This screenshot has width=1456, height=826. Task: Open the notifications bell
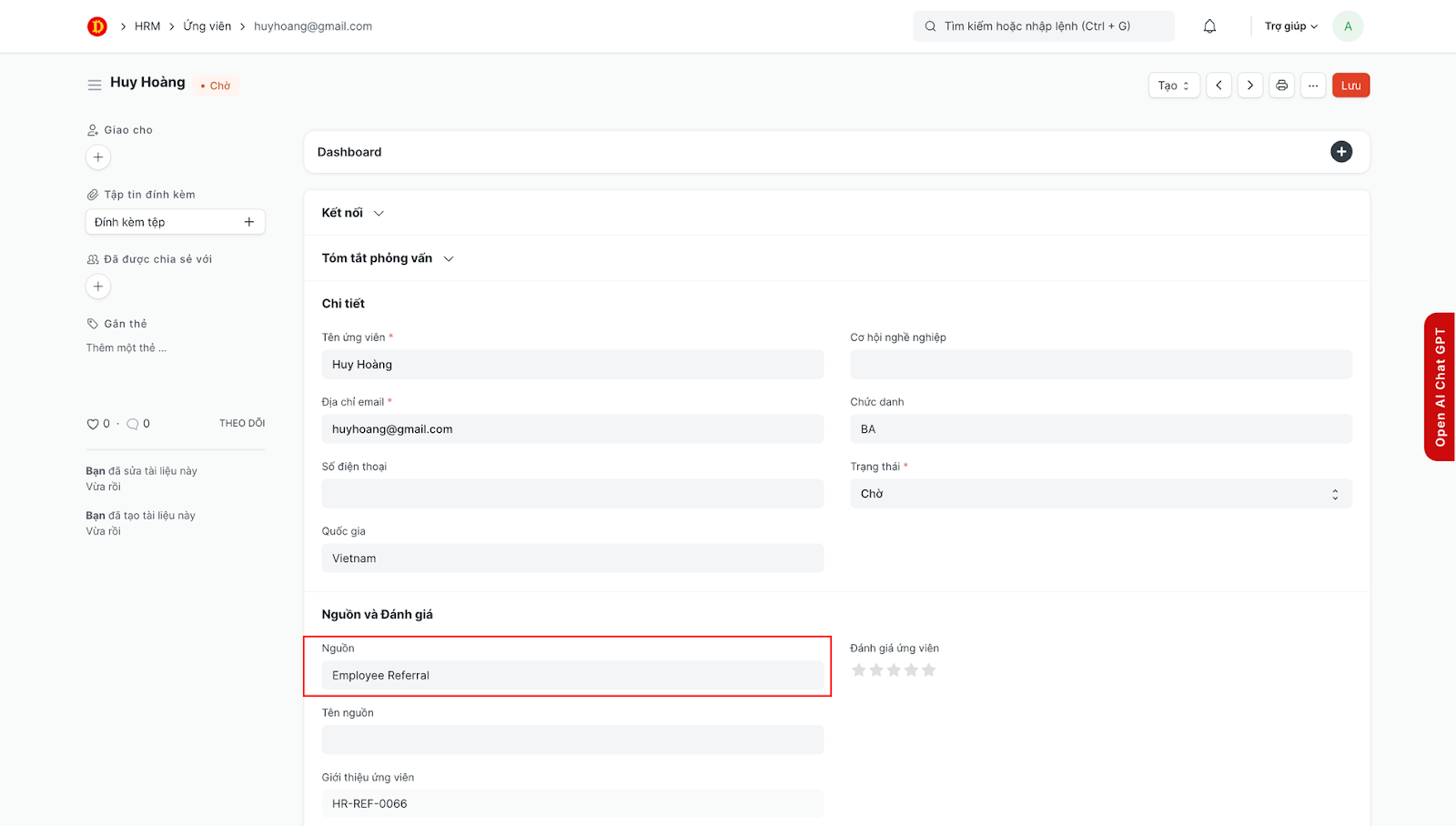click(x=1209, y=26)
